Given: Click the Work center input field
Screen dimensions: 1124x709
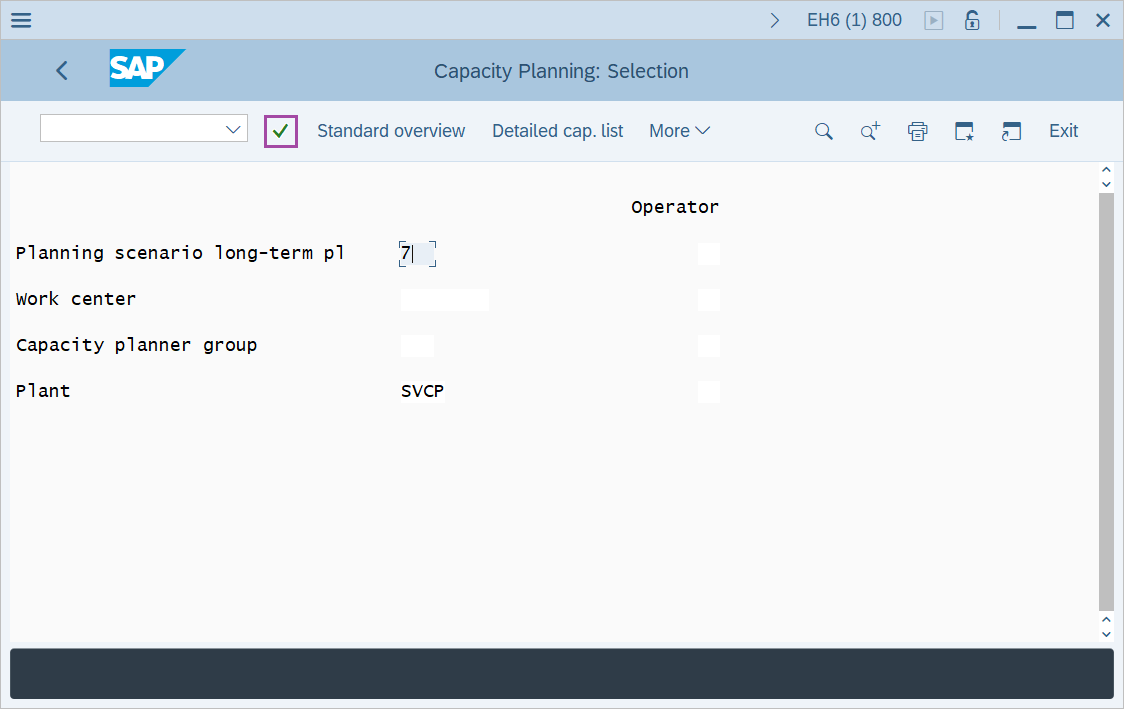Looking at the screenshot, I should click(x=444, y=299).
